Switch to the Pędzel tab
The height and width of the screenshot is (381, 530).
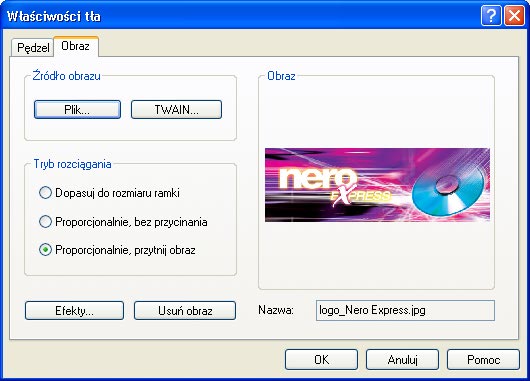[33, 48]
